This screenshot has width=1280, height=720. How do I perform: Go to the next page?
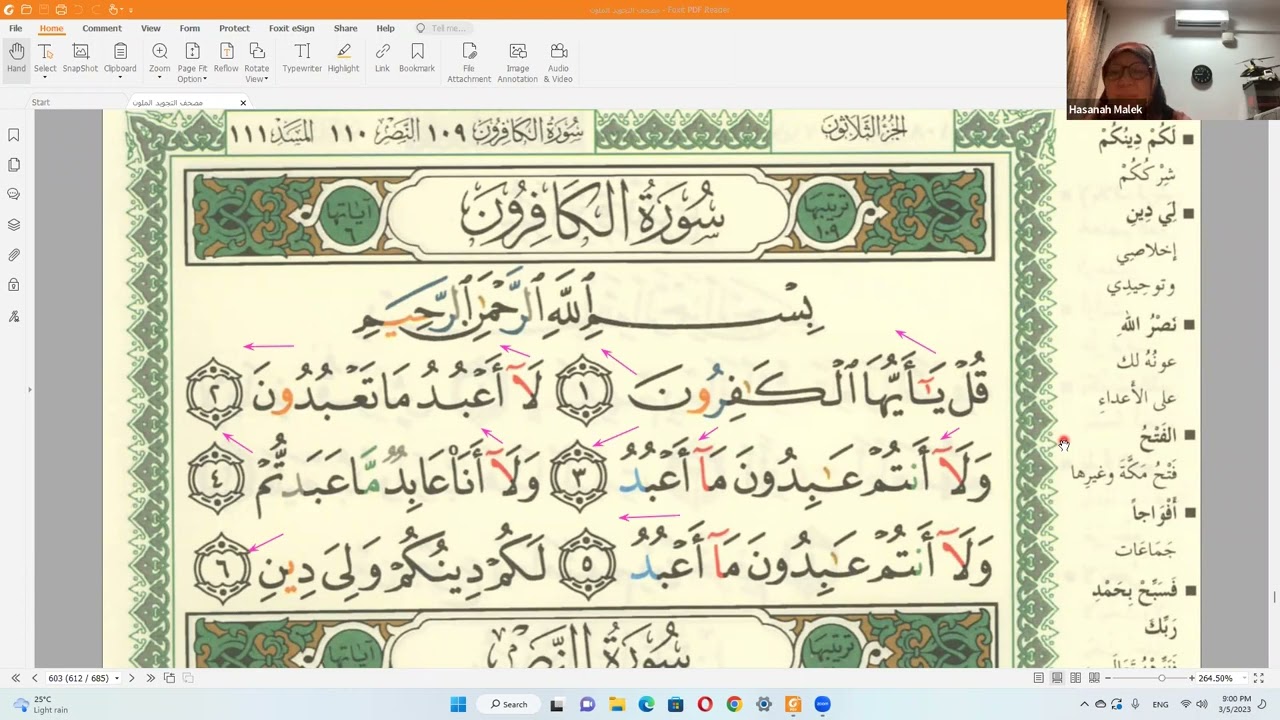[x=131, y=678]
